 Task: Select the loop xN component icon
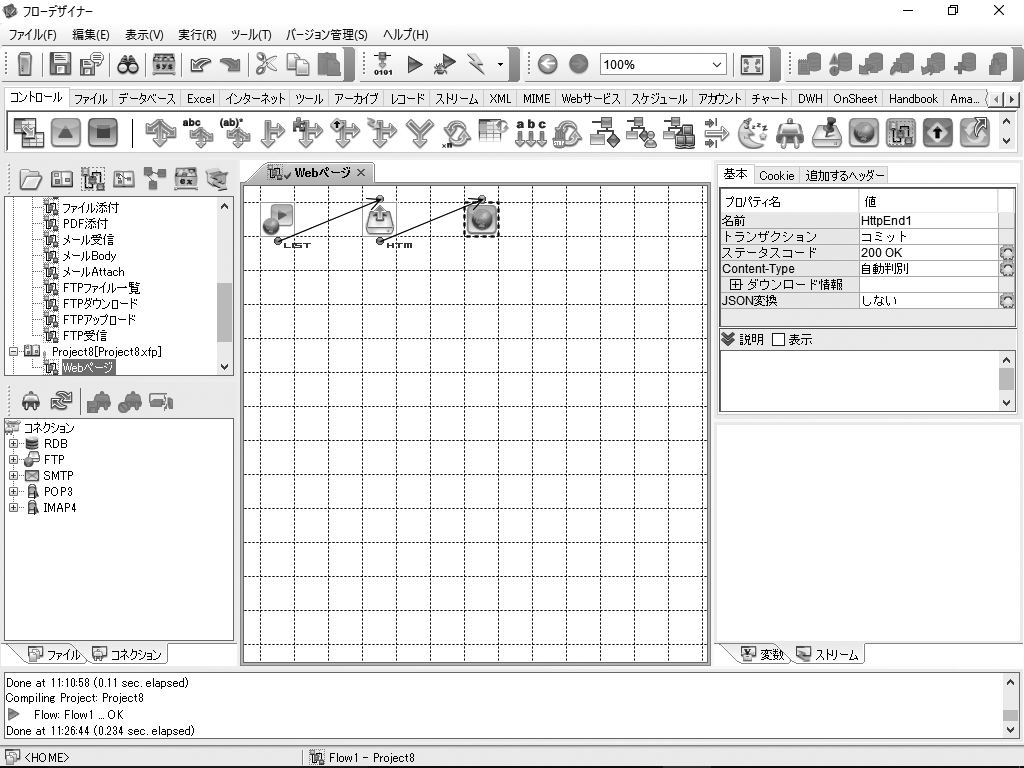point(456,133)
